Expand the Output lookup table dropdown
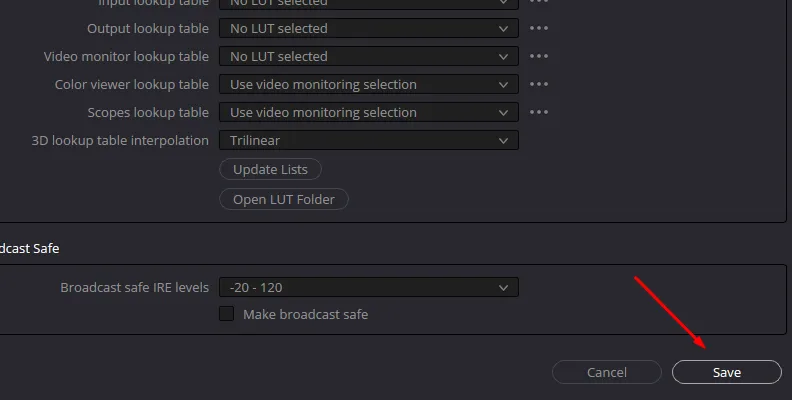This screenshot has height=400, width=792. click(x=368, y=28)
